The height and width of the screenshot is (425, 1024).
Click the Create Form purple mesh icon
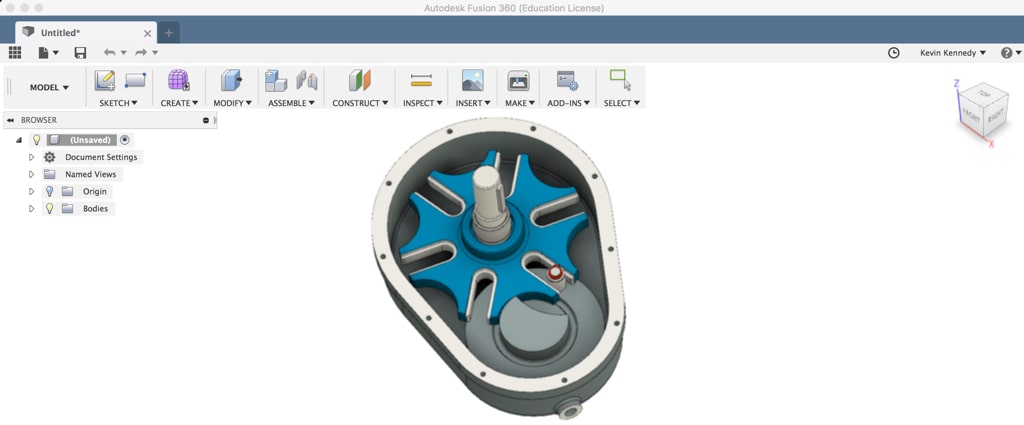click(x=179, y=80)
